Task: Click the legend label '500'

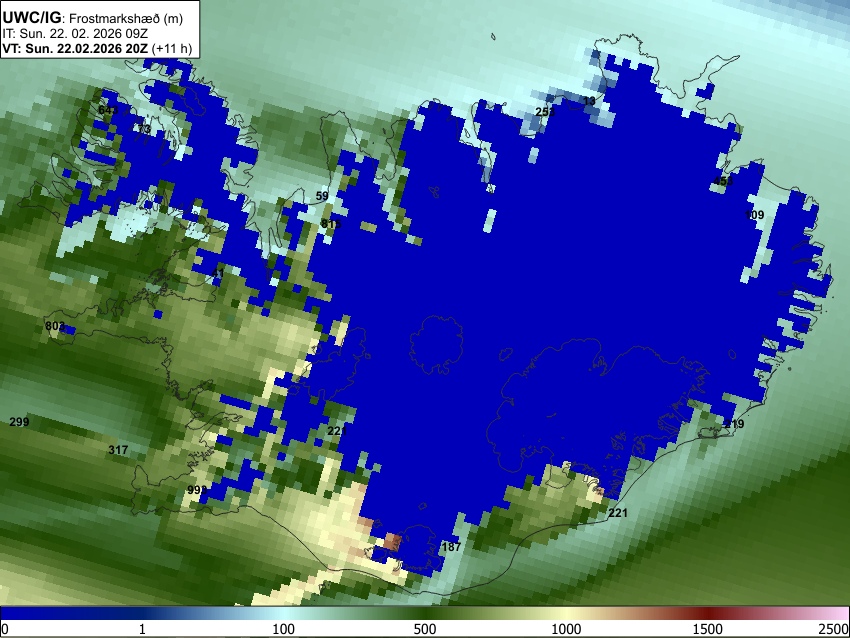Action: coord(424,629)
